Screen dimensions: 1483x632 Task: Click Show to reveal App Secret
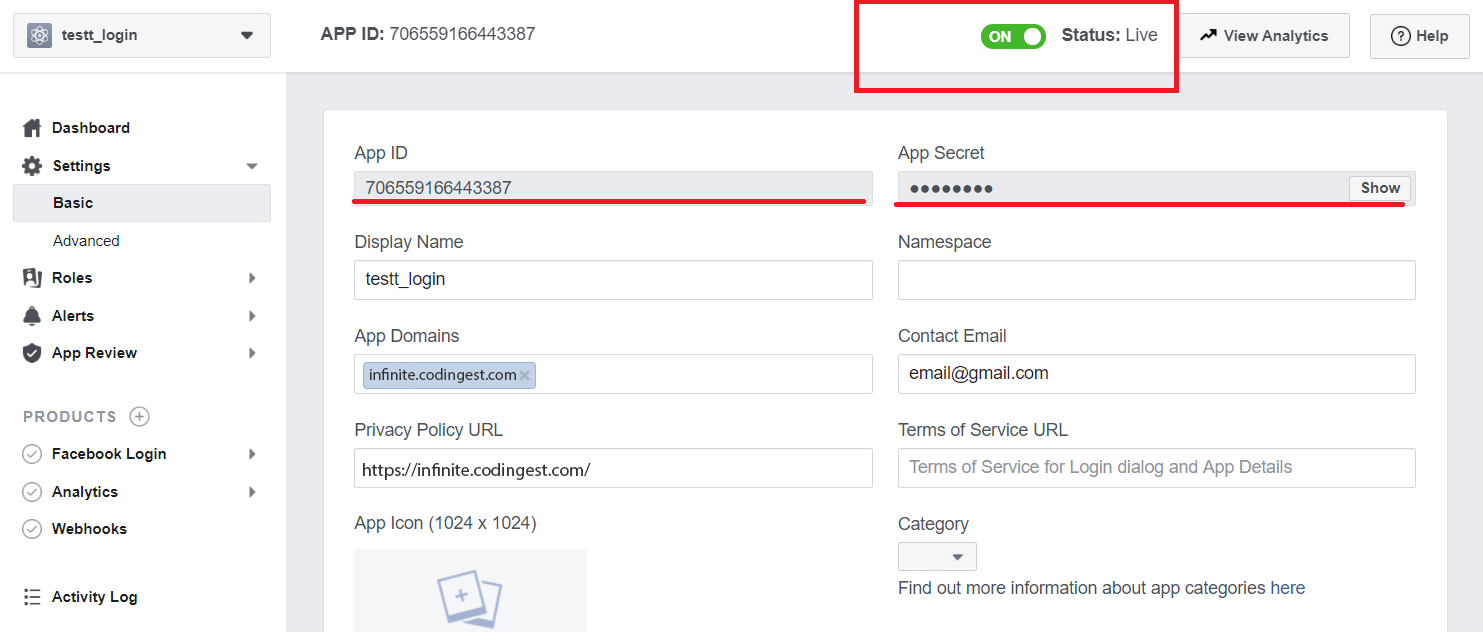click(1380, 188)
